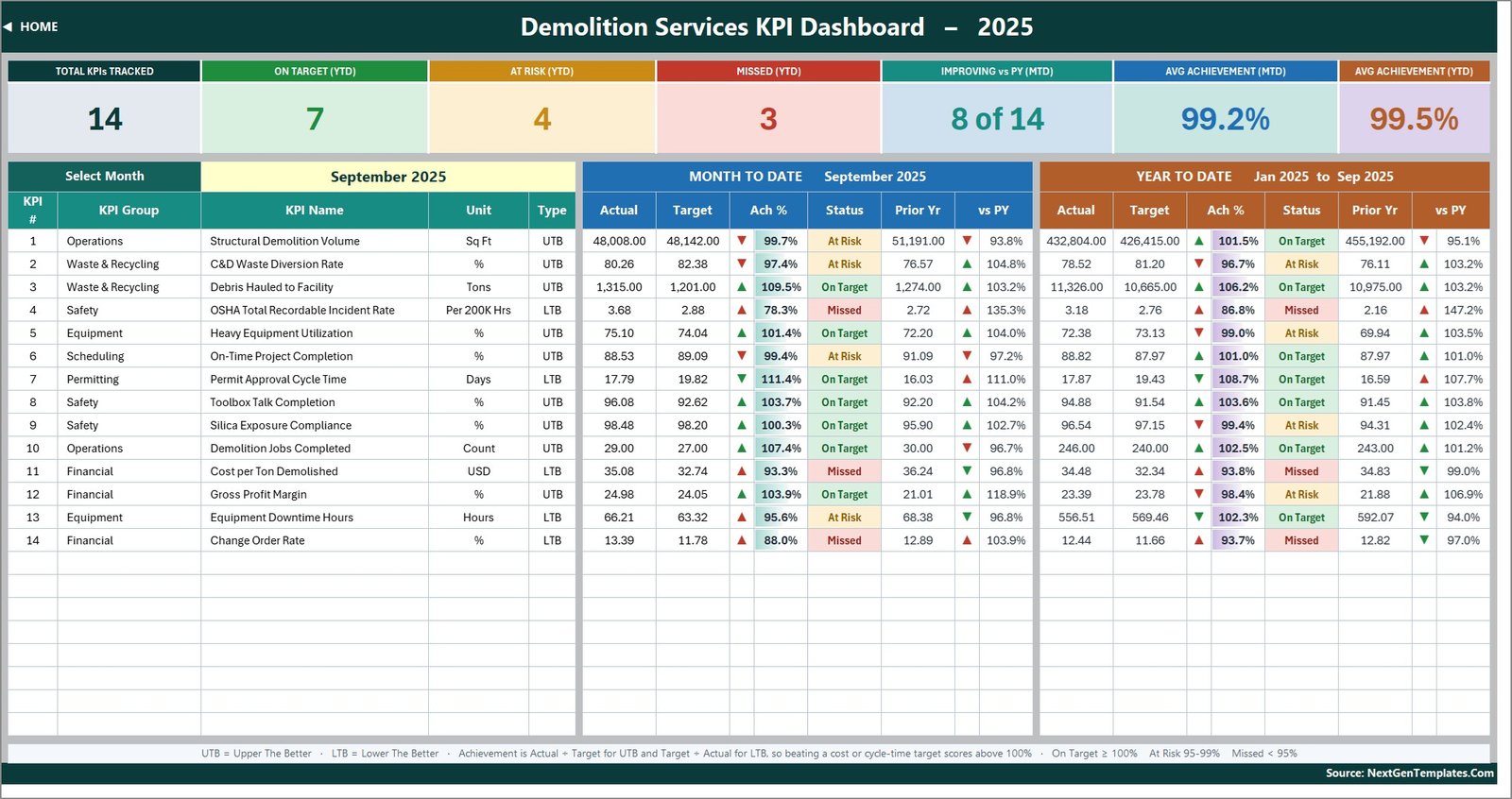Select the Improving vs PY value 8 of 14

tap(997, 119)
